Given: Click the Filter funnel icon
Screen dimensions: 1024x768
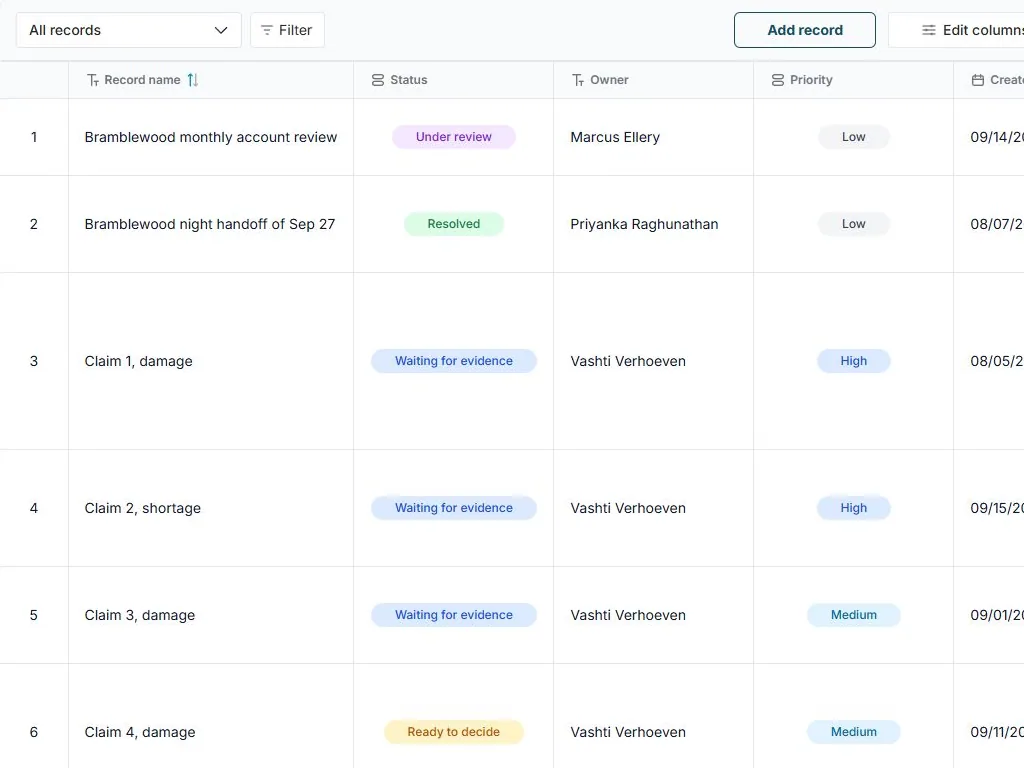Looking at the screenshot, I should [266, 30].
